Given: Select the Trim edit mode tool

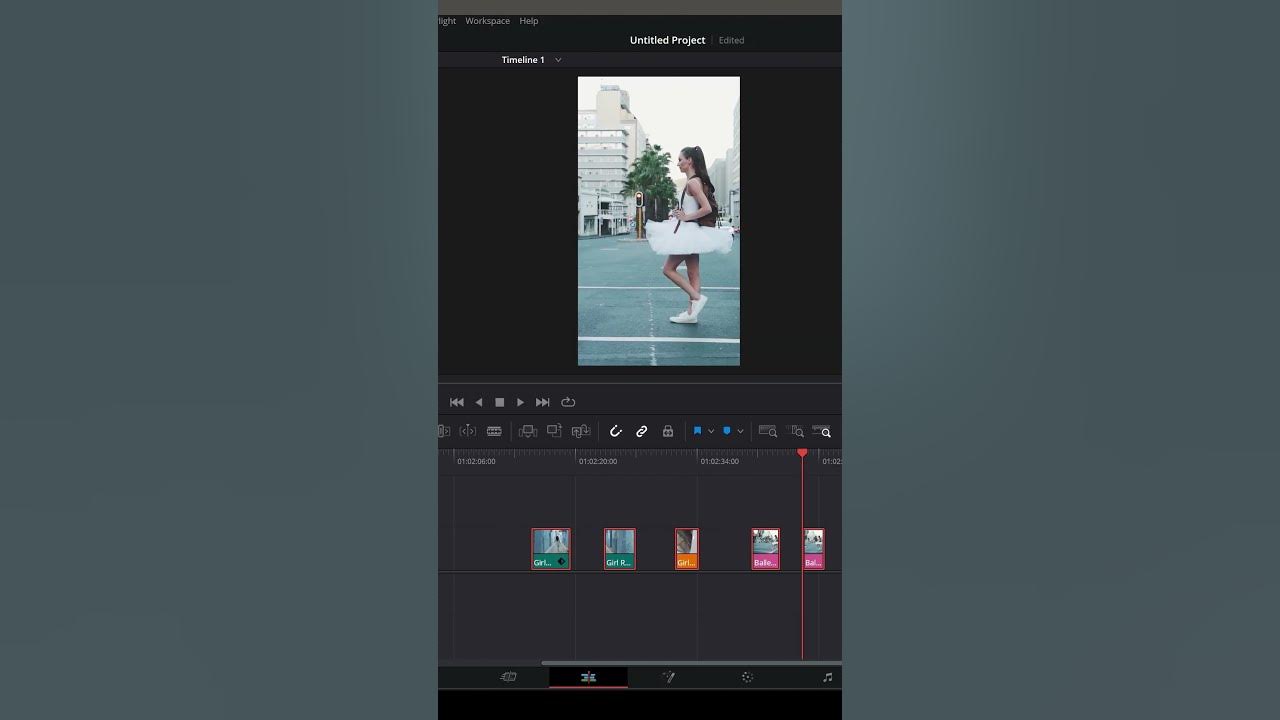Looking at the screenshot, I should 443,431.
